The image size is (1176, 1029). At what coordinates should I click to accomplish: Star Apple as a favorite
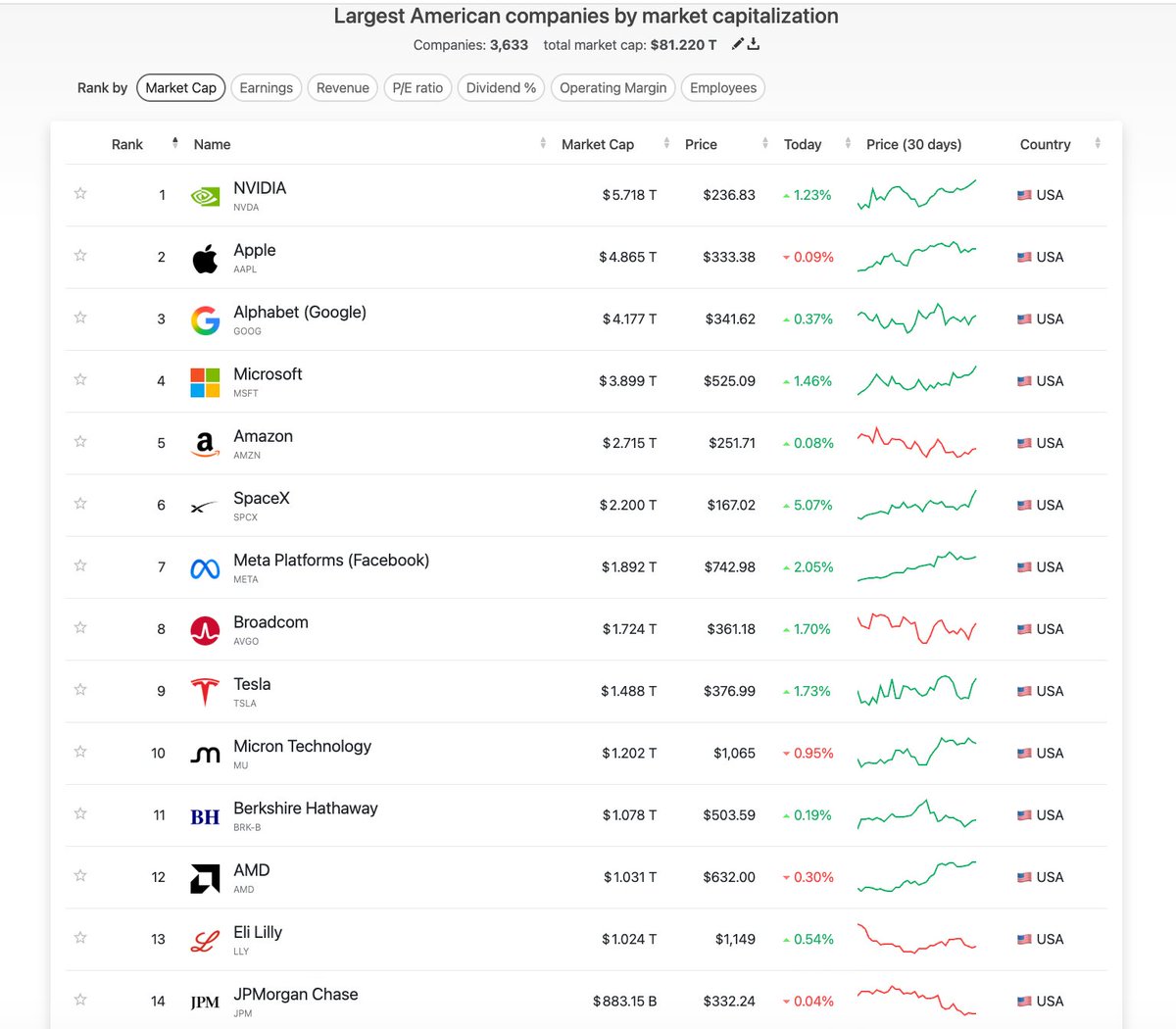click(80, 255)
